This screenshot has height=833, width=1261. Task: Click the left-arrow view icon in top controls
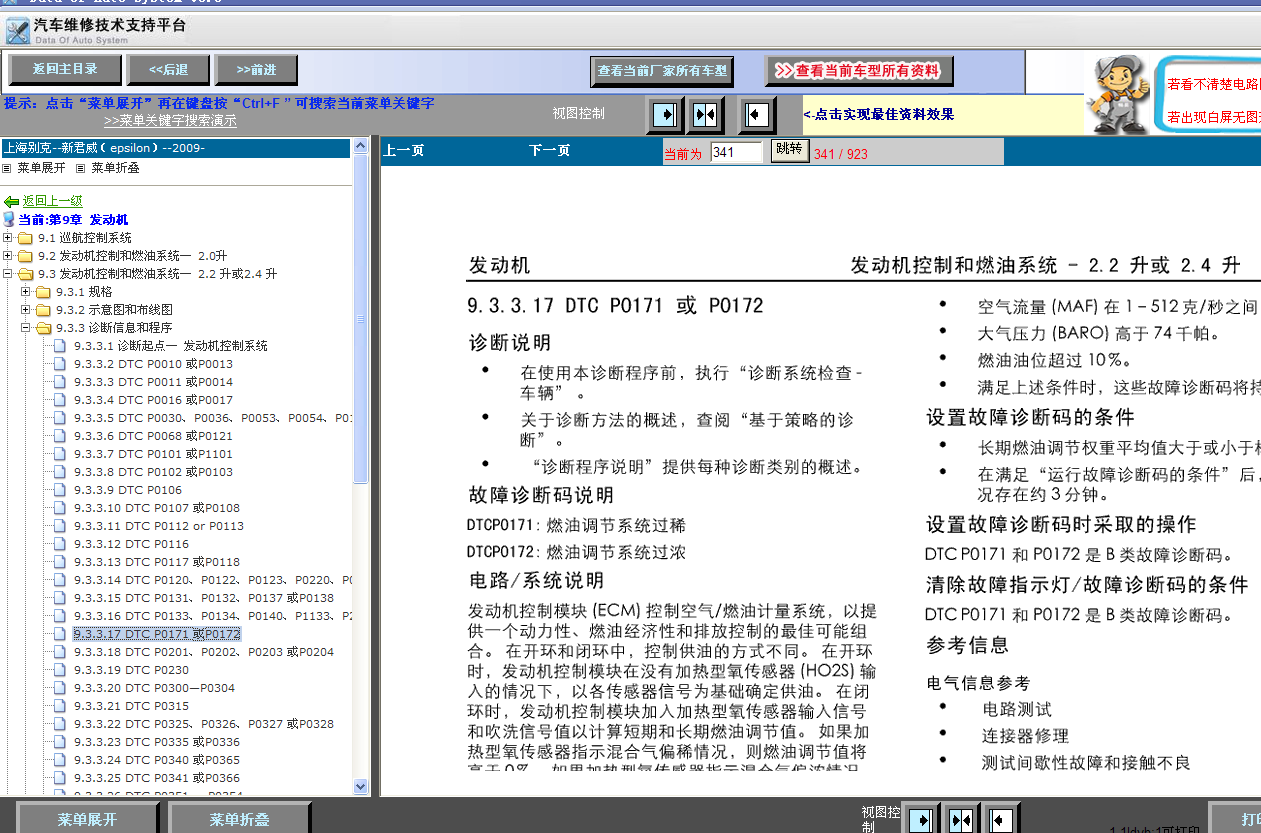tap(756, 114)
